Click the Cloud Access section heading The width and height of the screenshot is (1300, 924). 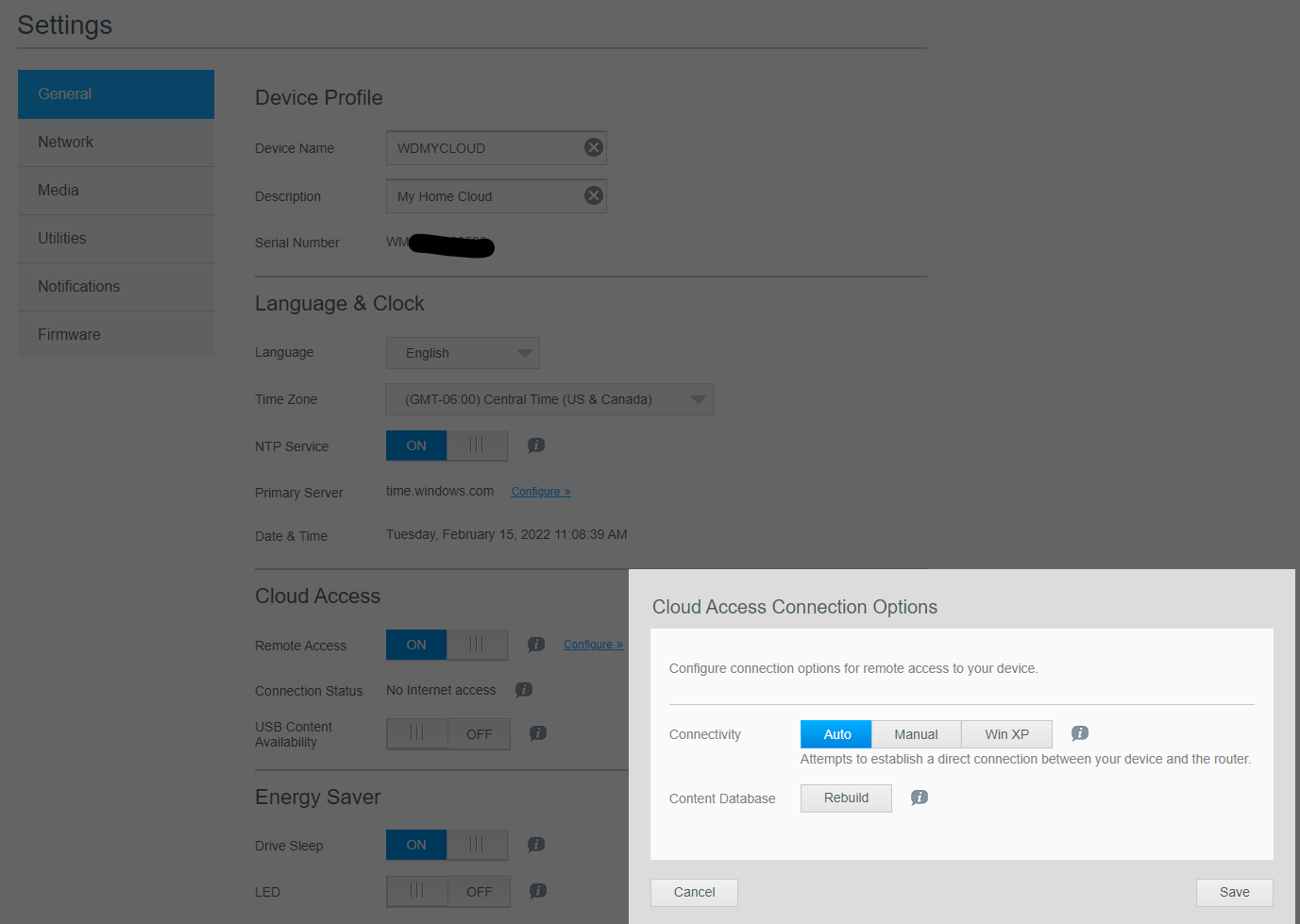318,596
